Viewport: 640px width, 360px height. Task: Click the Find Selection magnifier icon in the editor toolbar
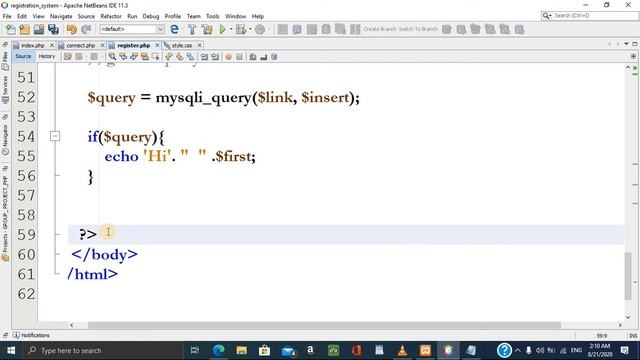tap(112, 57)
